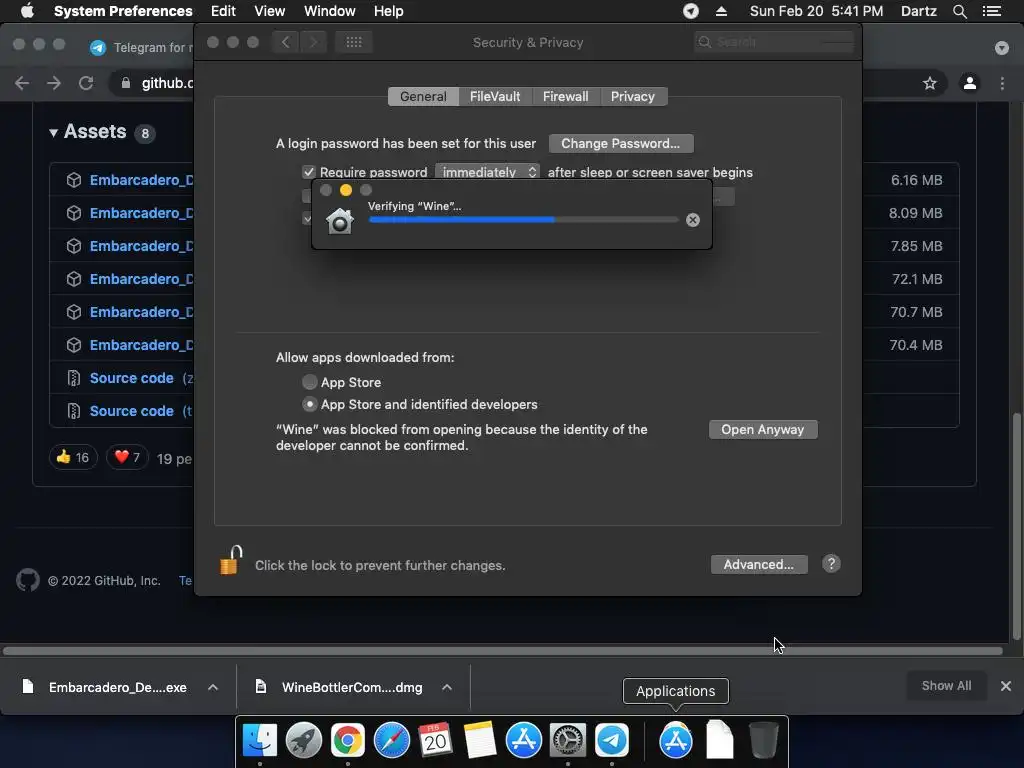Go back in System Preferences
This screenshot has width=1024, height=768.
285,42
